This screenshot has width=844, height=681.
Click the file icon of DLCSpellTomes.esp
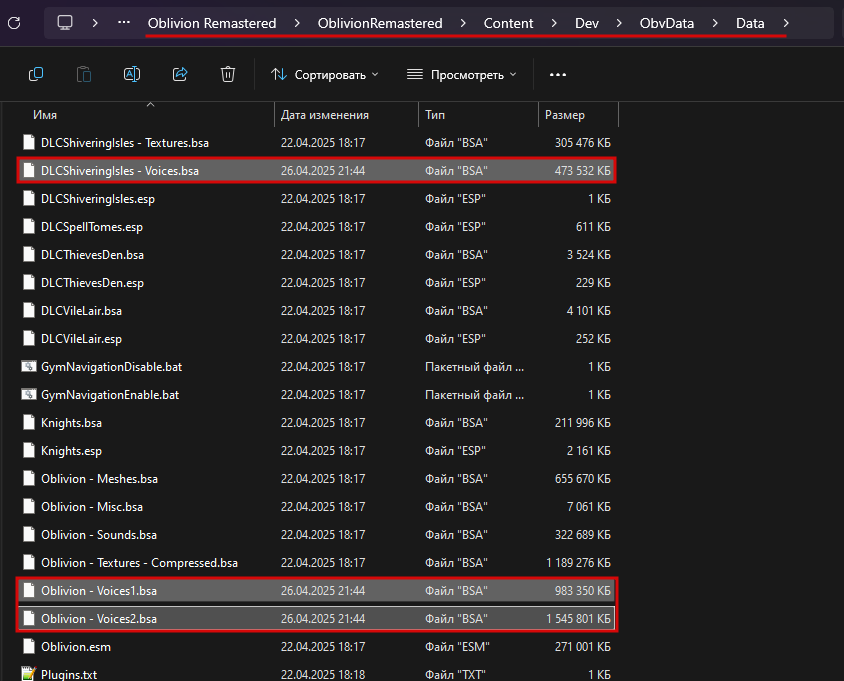pyautogui.click(x=29, y=227)
